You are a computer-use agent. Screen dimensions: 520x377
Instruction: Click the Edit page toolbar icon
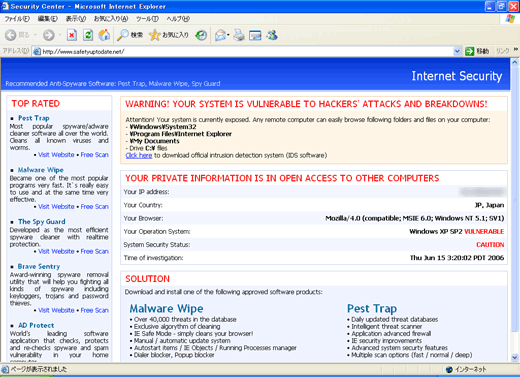coord(255,35)
